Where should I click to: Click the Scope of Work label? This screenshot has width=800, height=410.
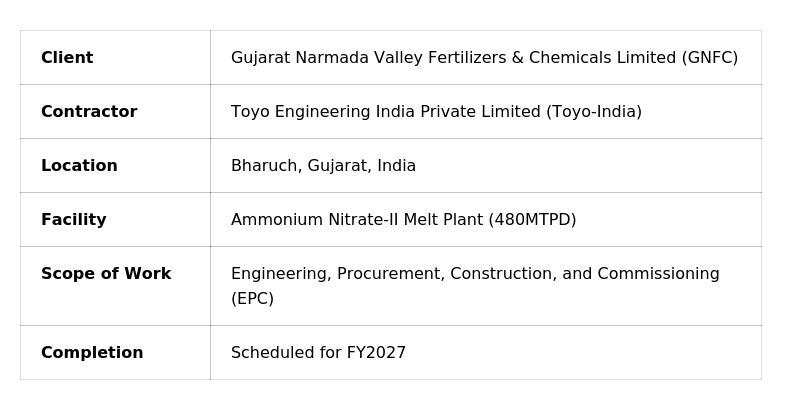(x=106, y=274)
